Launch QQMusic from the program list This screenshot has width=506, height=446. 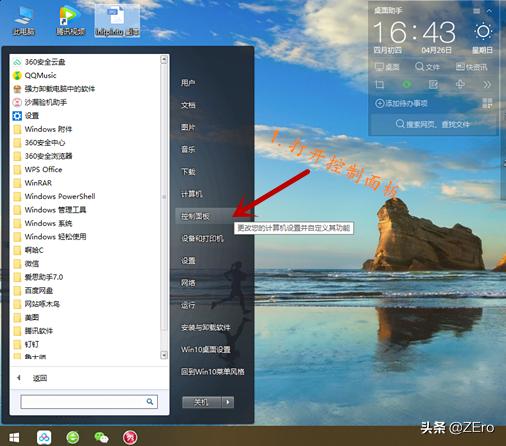[34, 75]
